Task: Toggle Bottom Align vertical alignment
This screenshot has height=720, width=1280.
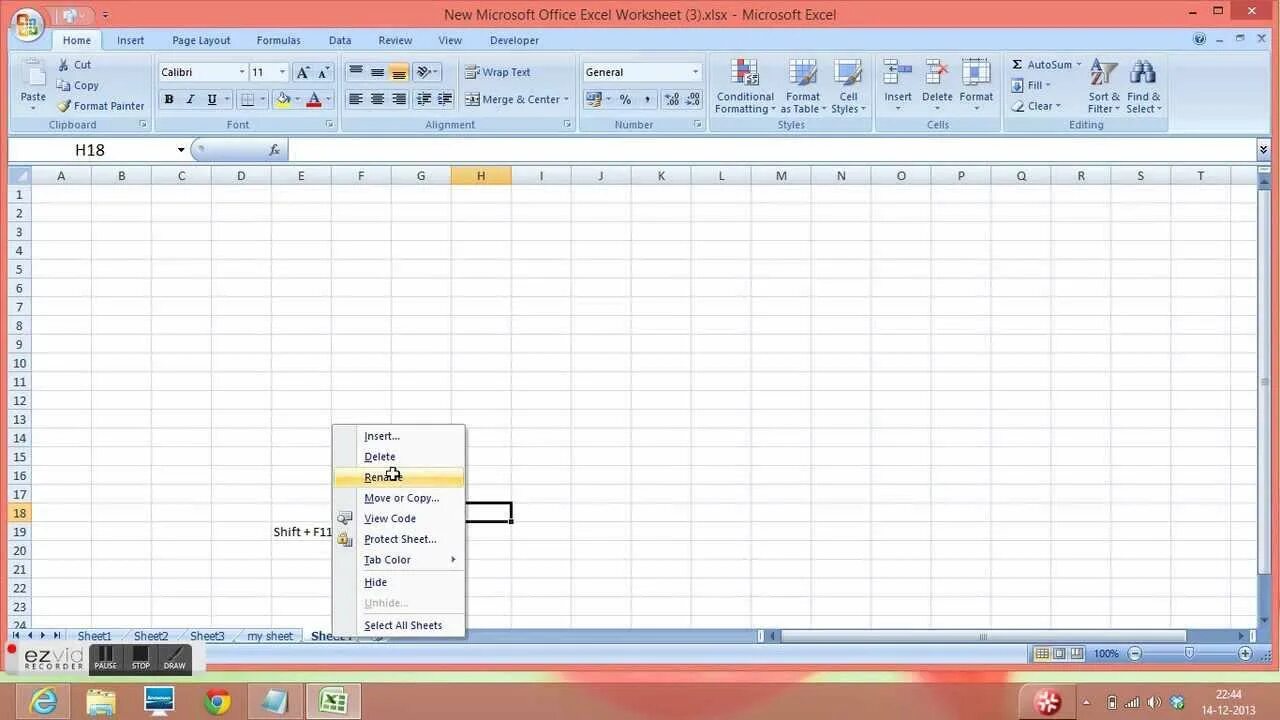Action: pos(399,72)
